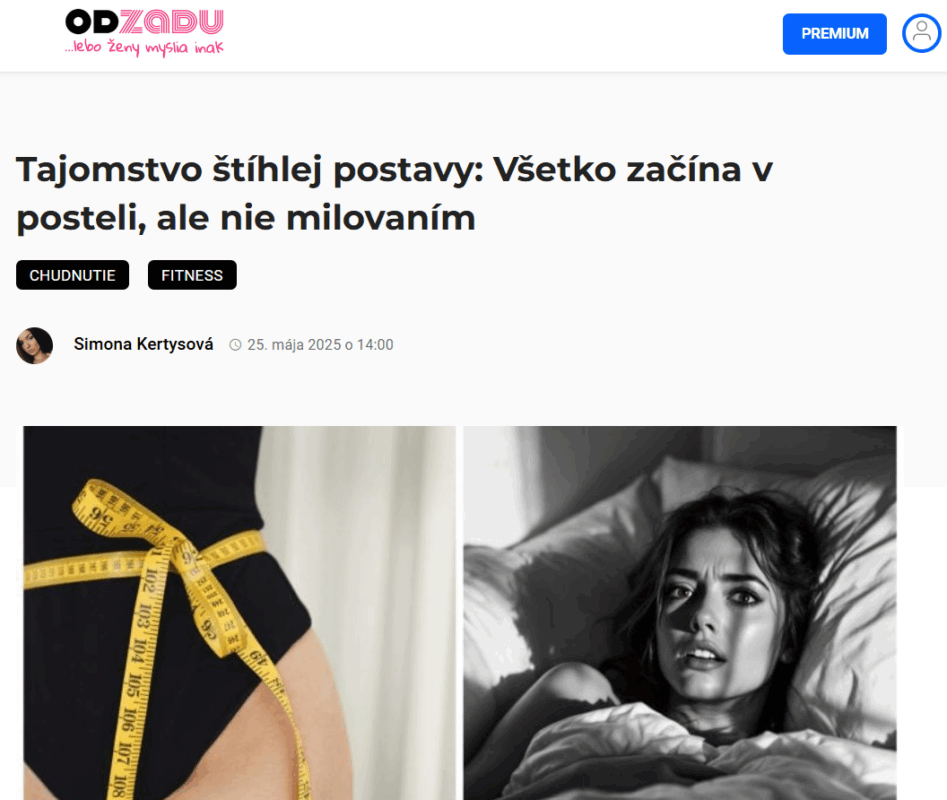This screenshot has width=947, height=800.
Task: Click the pink ZADU part of the logo
Action: pos(172,22)
